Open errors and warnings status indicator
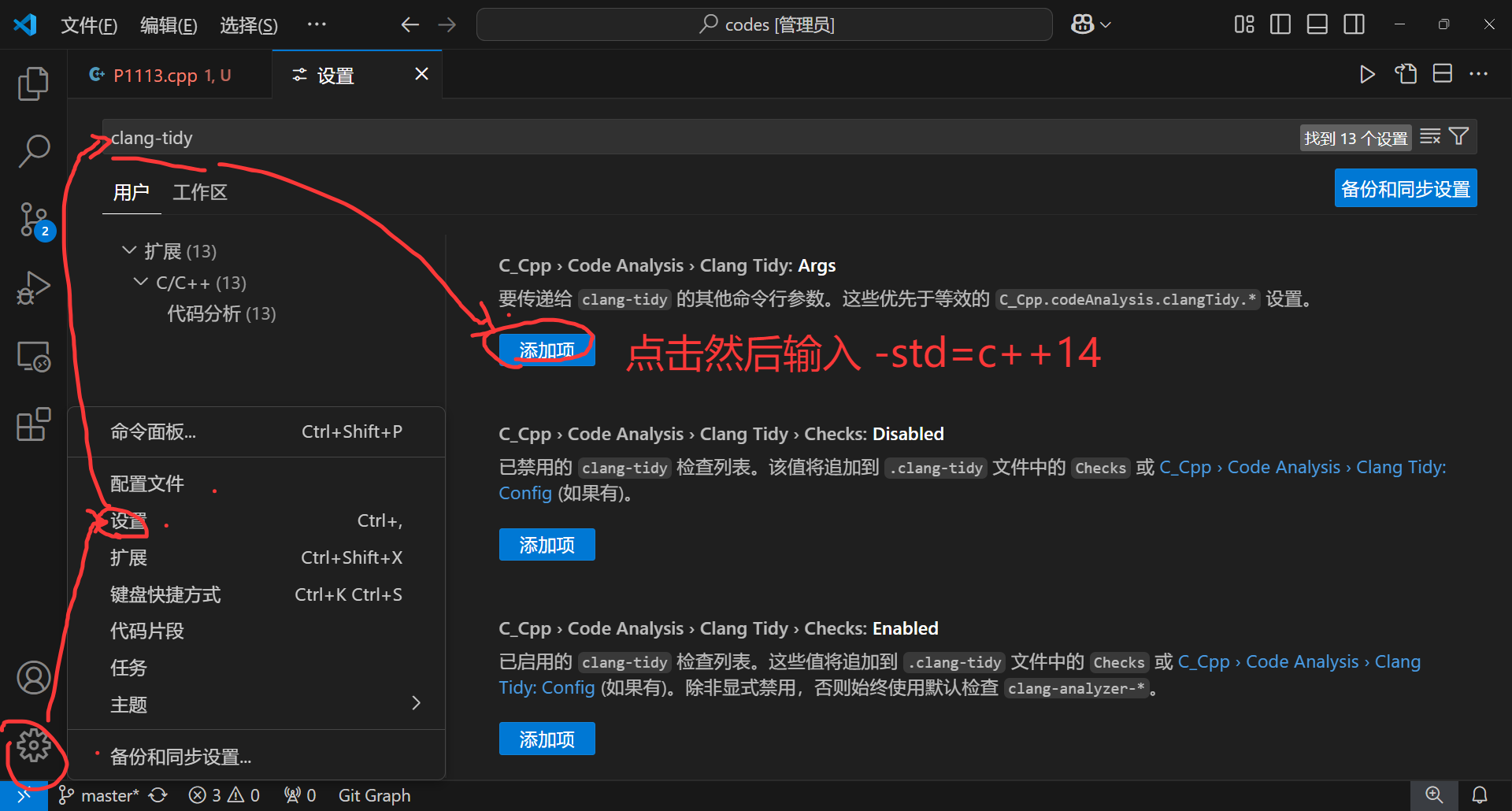 point(224,795)
